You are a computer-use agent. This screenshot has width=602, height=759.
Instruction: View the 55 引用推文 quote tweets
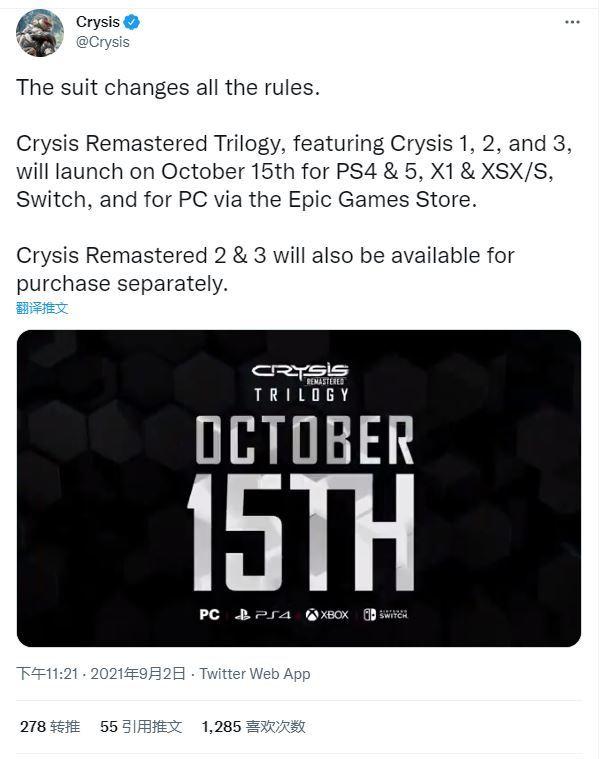tap(141, 726)
